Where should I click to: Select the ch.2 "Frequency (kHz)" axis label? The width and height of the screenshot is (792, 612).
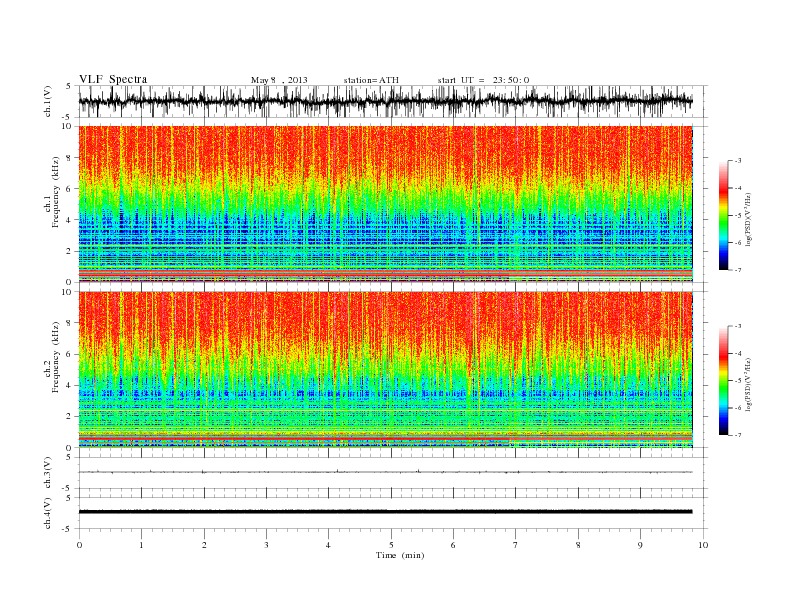coord(56,356)
